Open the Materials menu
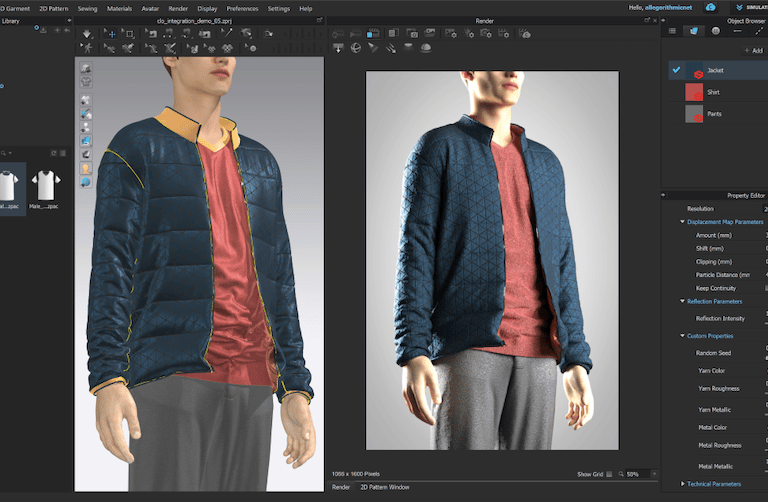The height and width of the screenshot is (502, 768). tap(121, 8)
